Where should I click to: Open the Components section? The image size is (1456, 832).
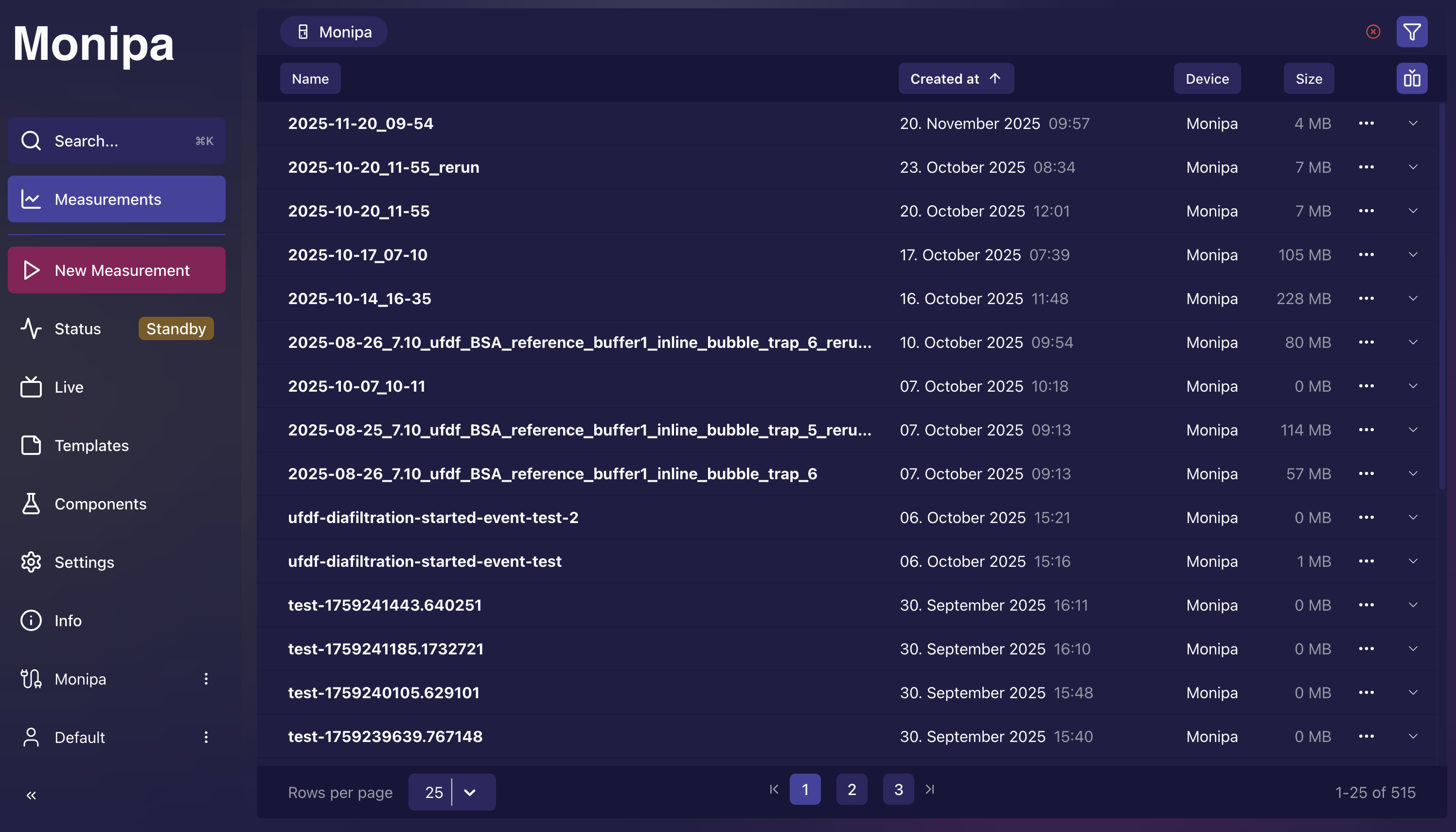(x=101, y=504)
